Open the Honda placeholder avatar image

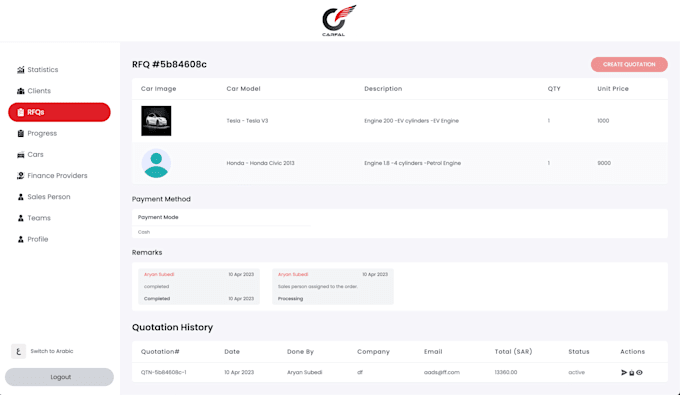tap(156, 163)
